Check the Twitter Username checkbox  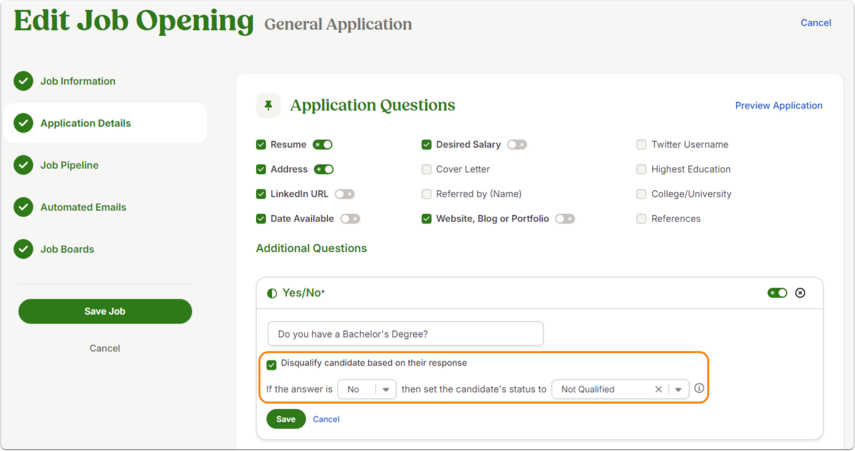coord(641,145)
